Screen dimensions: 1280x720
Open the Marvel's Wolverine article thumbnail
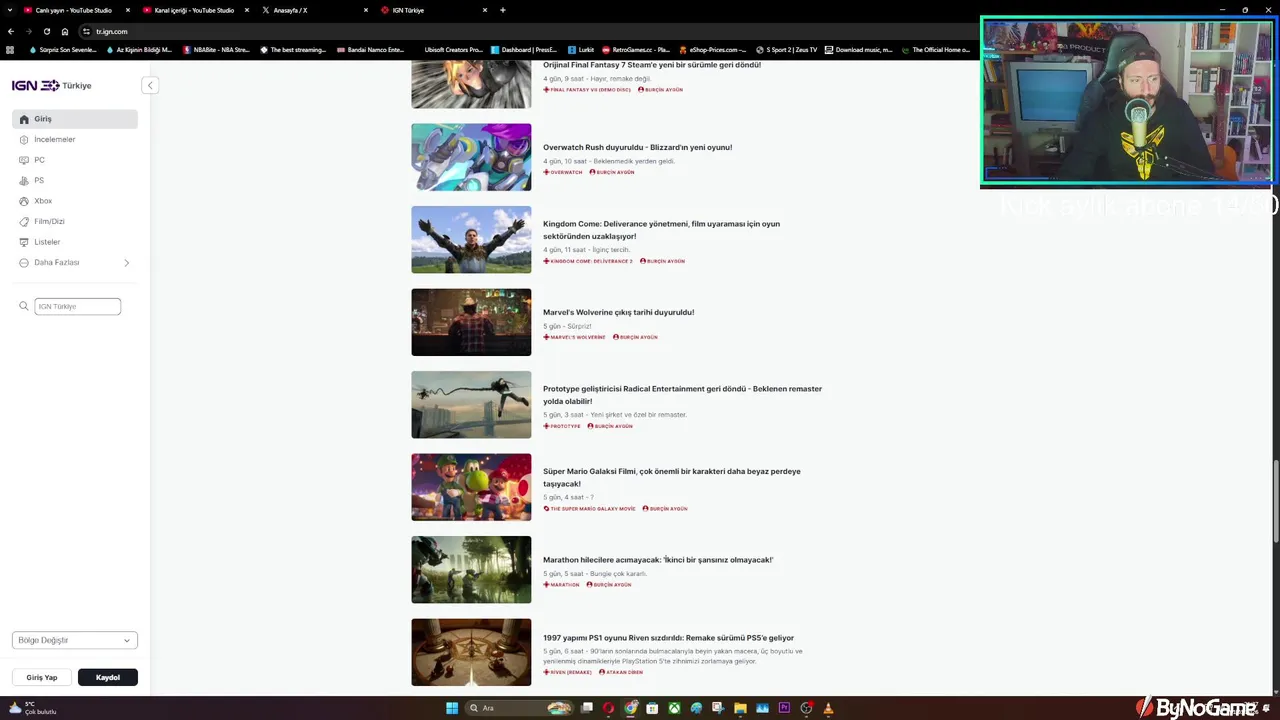471,322
